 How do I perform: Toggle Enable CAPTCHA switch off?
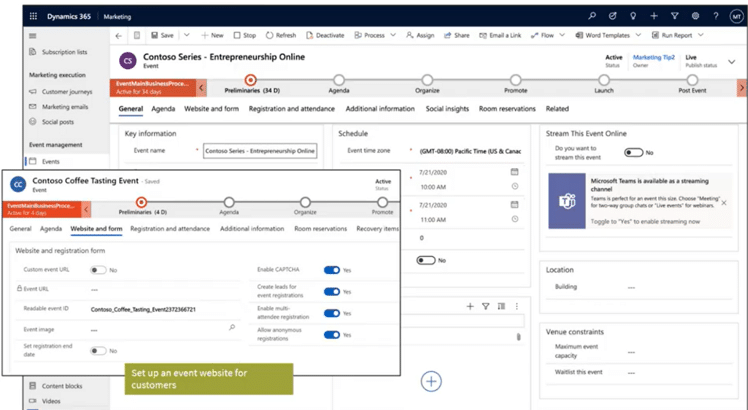click(x=331, y=270)
